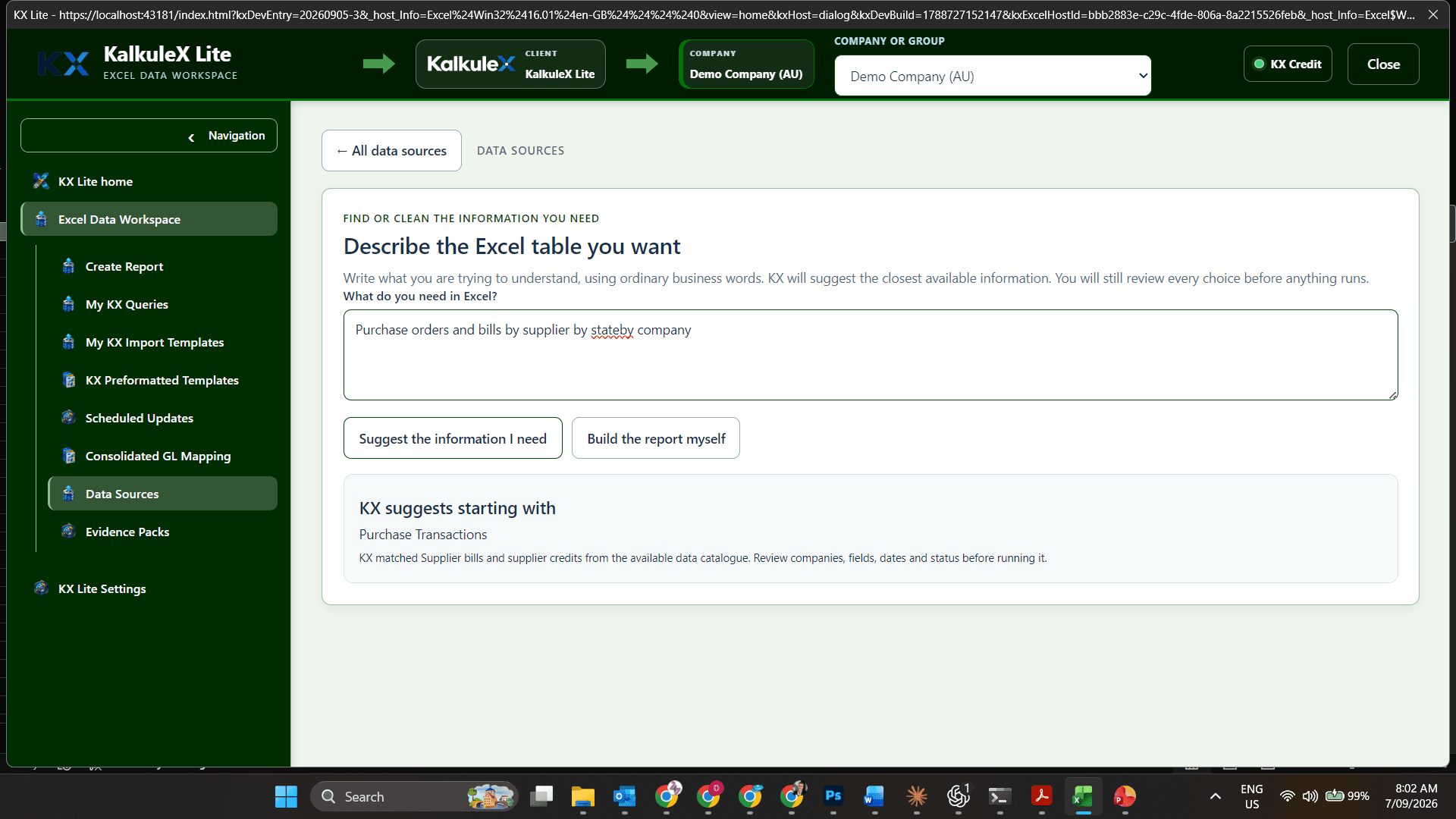Image resolution: width=1456 pixels, height=819 pixels.
Task: Open KX Preformatted Templates
Action: (162, 380)
